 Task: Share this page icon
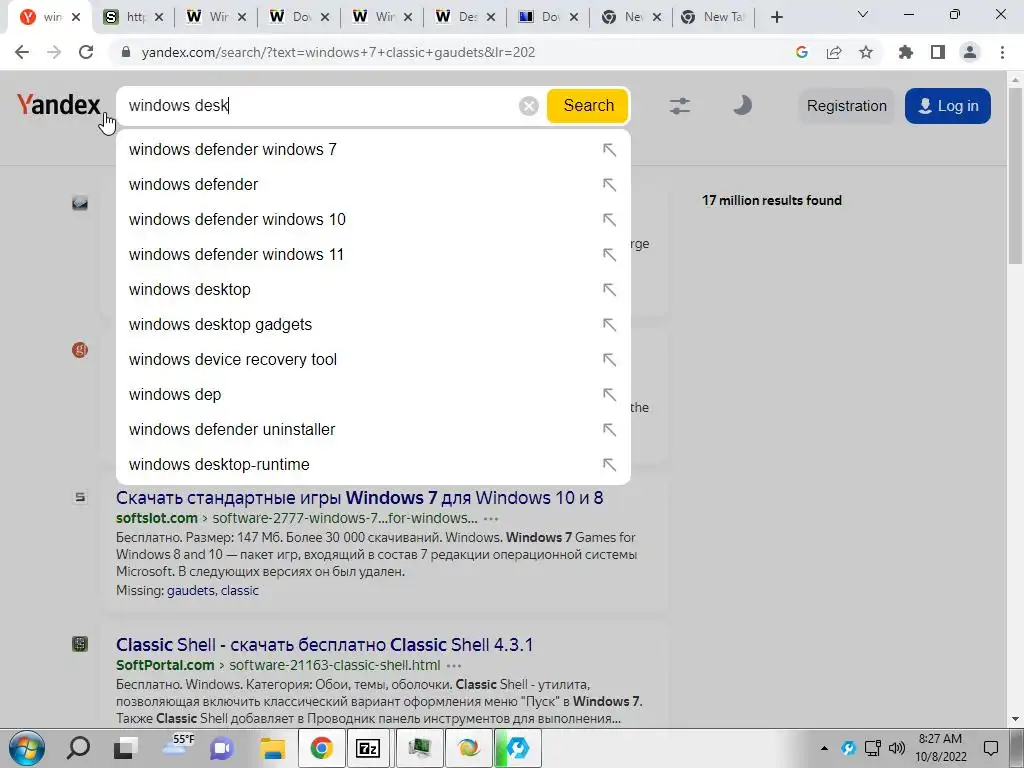(834, 52)
